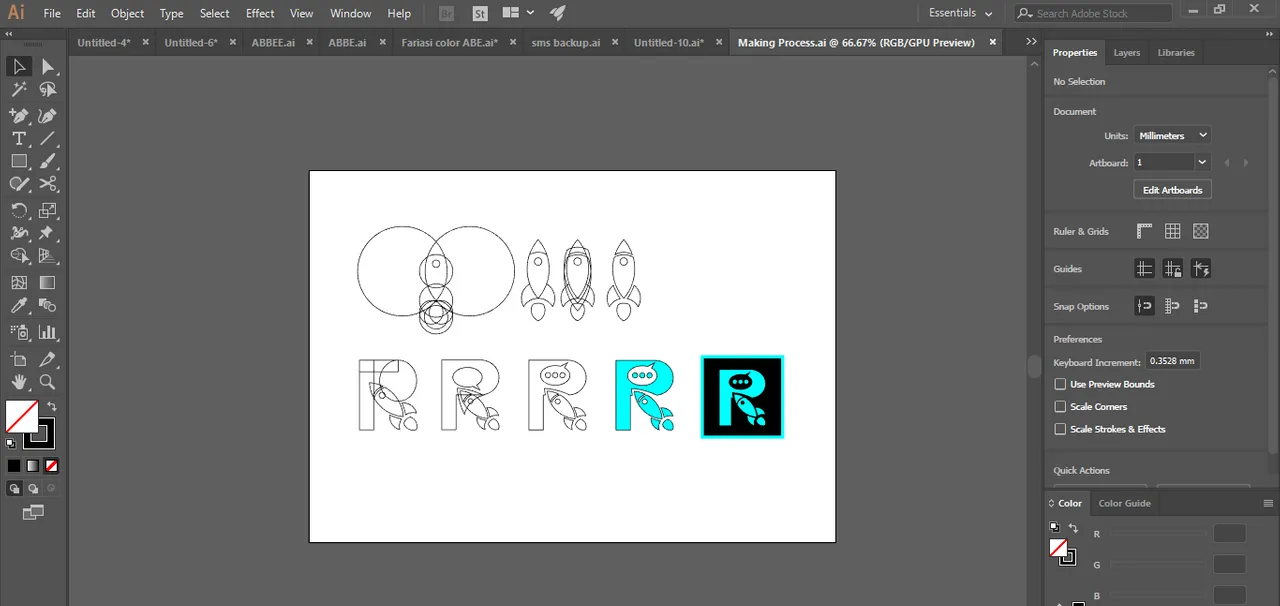Open the Units Millimeters dropdown
The image size is (1280, 606).
point(1173,135)
